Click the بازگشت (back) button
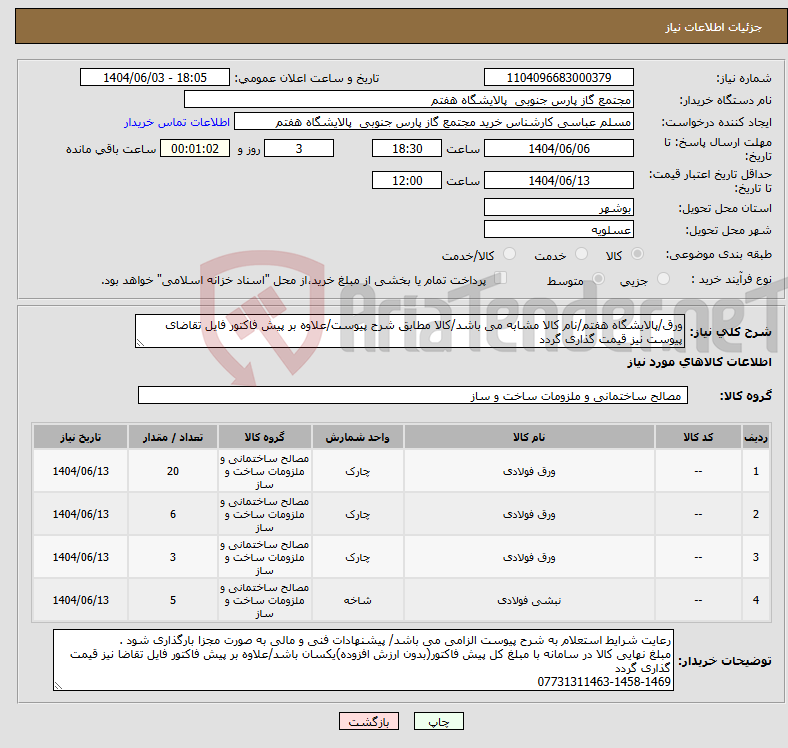 [x=369, y=722]
